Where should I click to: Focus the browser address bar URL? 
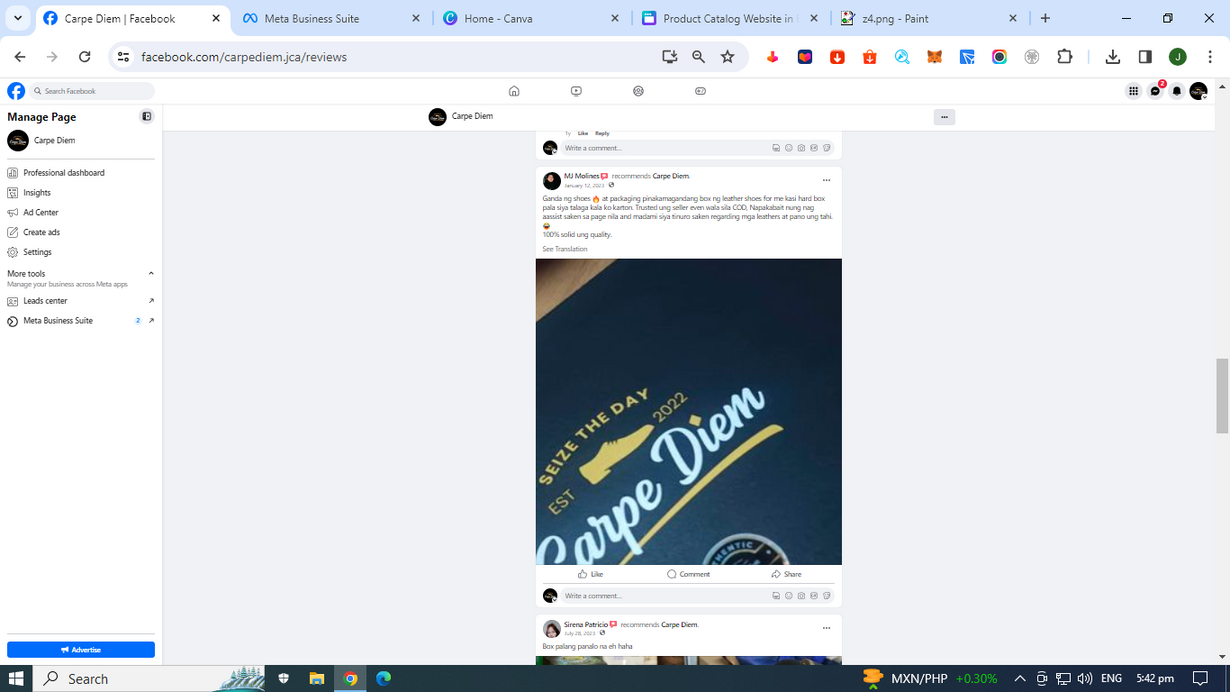pos(244,57)
